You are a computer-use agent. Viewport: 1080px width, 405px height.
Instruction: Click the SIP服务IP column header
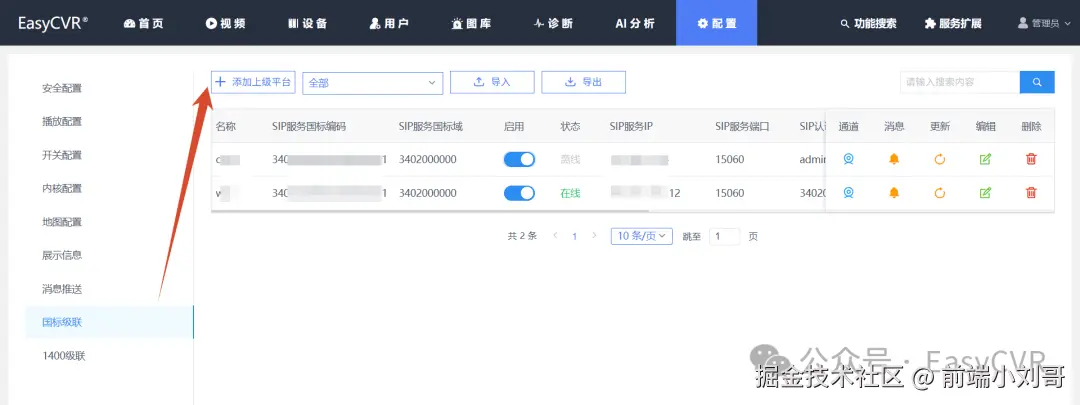tap(630, 127)
